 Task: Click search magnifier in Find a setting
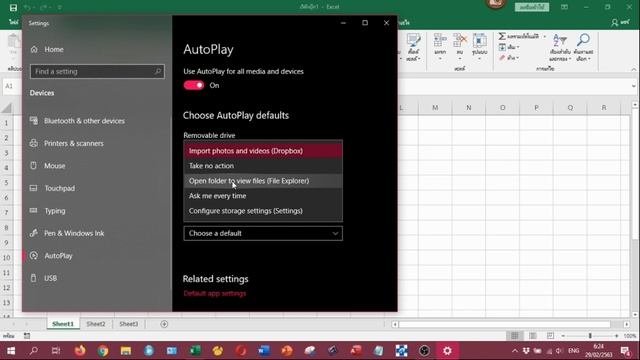[158, 71]
